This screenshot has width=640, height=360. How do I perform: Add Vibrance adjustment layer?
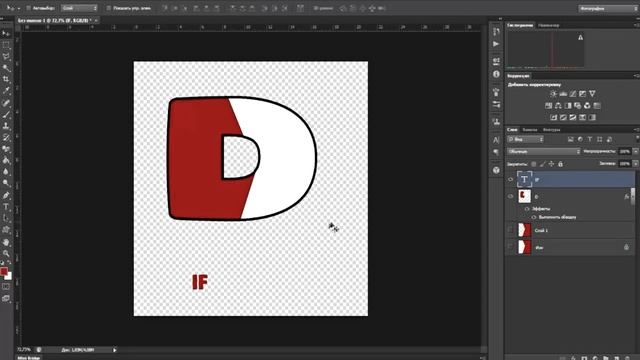click(592, 94)
